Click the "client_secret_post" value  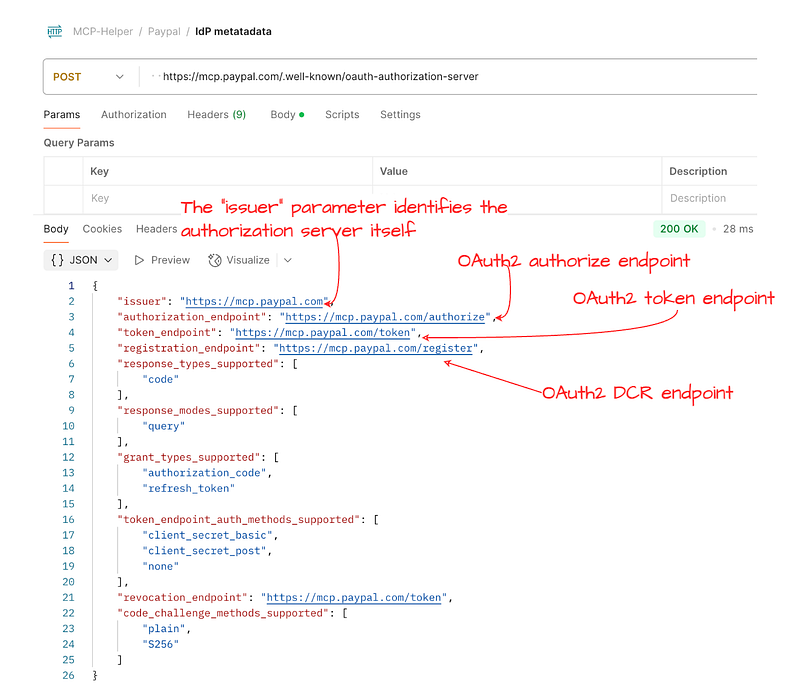(204, 551)
